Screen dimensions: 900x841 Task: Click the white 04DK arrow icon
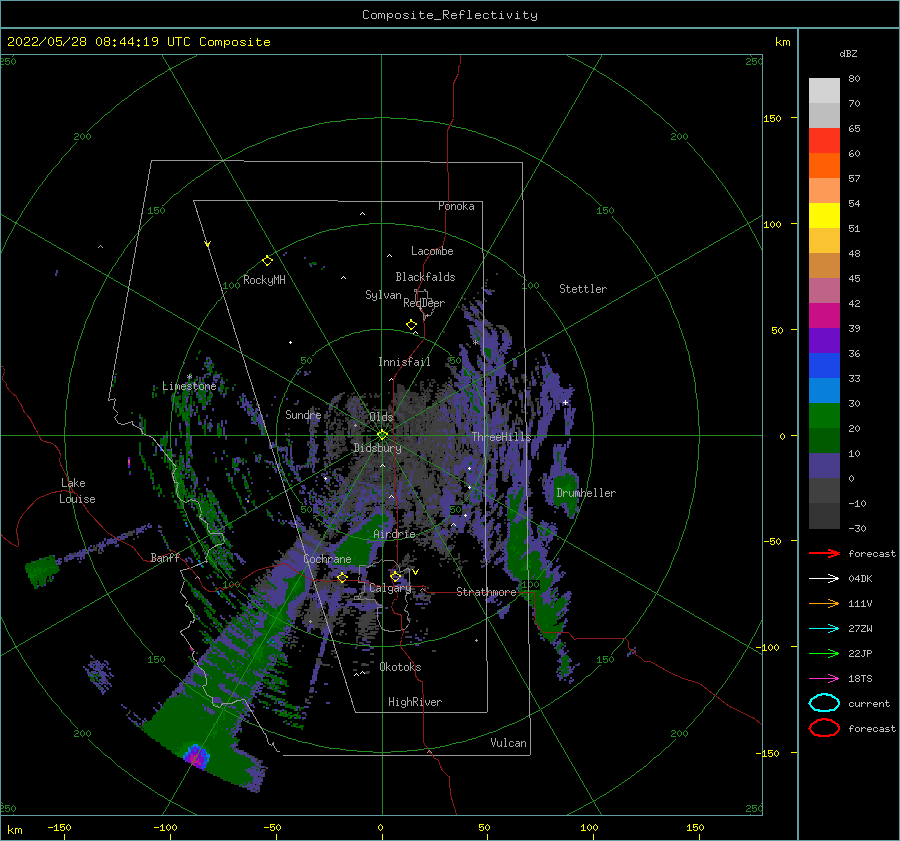(824, 579)
